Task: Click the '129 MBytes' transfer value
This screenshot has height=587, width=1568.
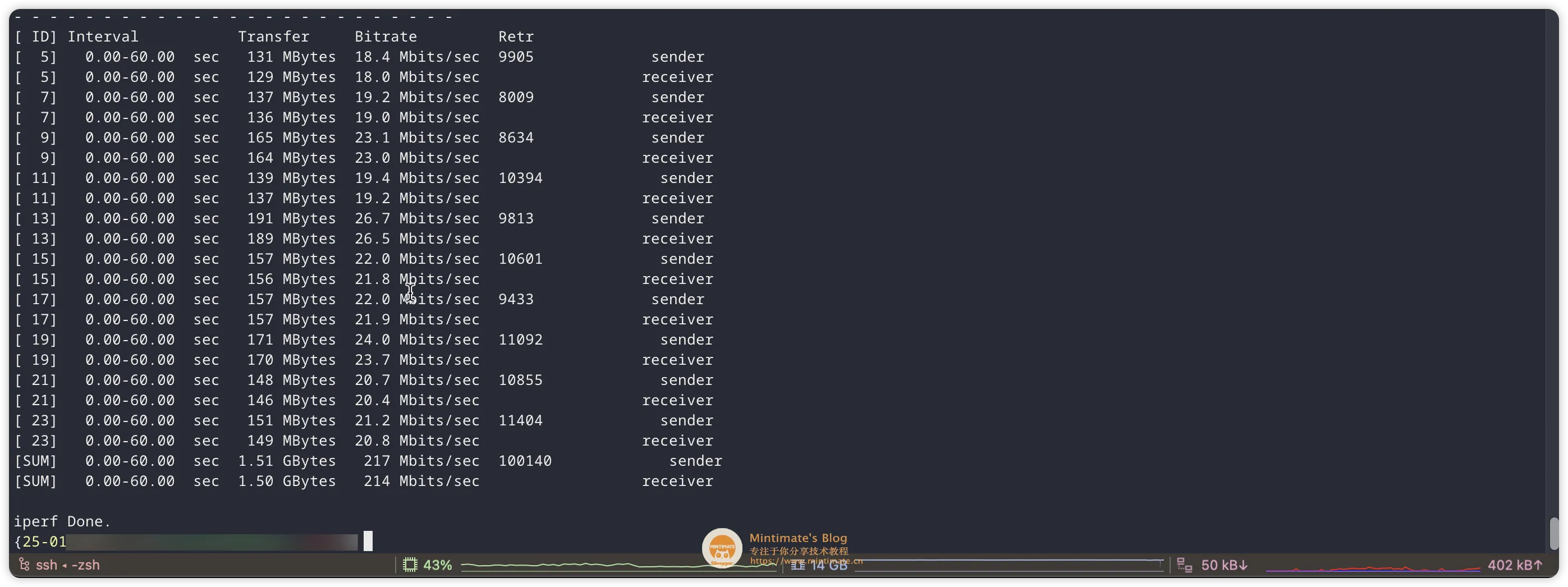Action: pyautogui.click(x=291, y=77)
